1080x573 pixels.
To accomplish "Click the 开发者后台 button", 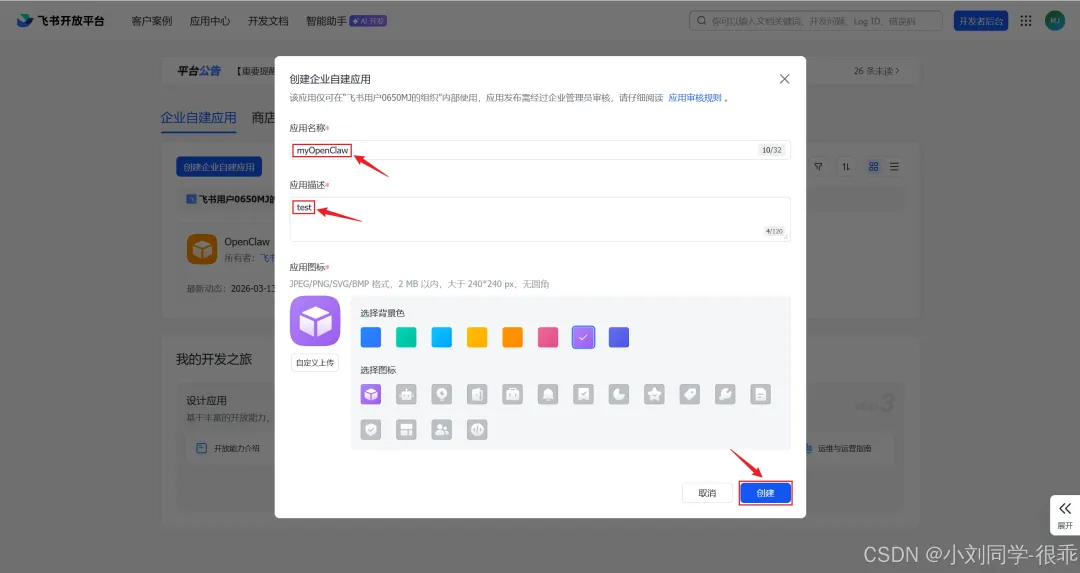I will [x=981, y=21].
